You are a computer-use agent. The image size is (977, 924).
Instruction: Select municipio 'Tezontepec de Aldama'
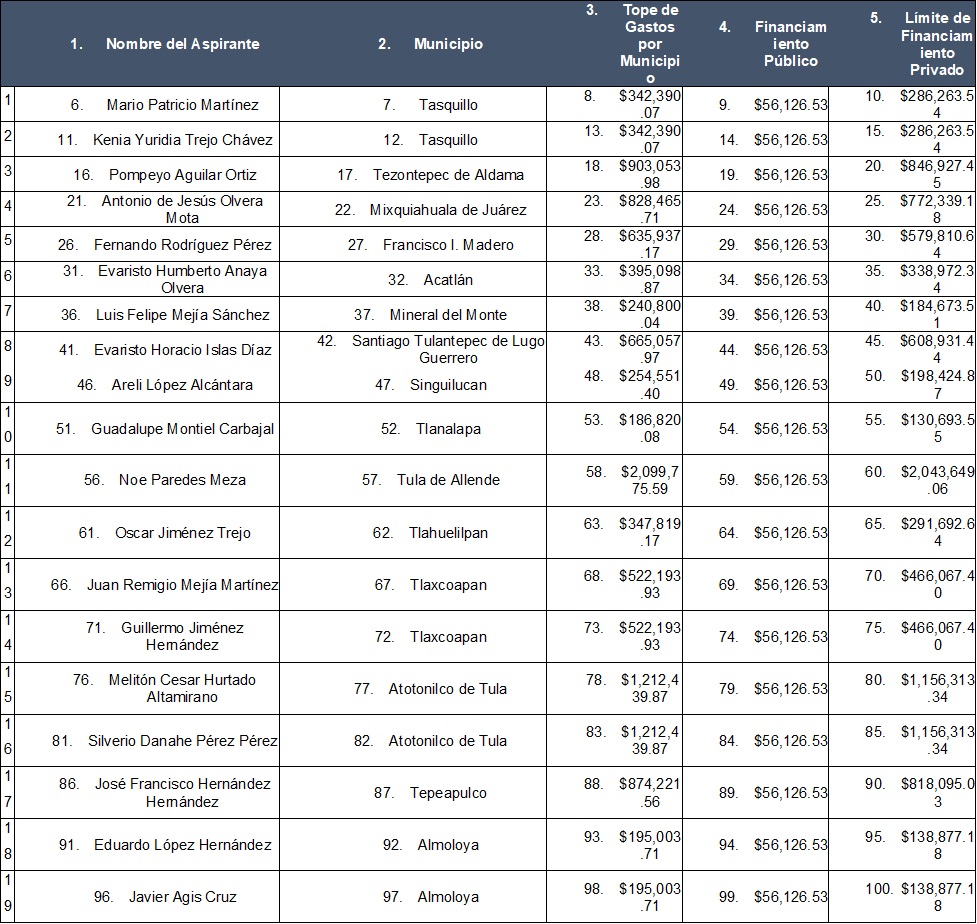[x=448, y=174]
